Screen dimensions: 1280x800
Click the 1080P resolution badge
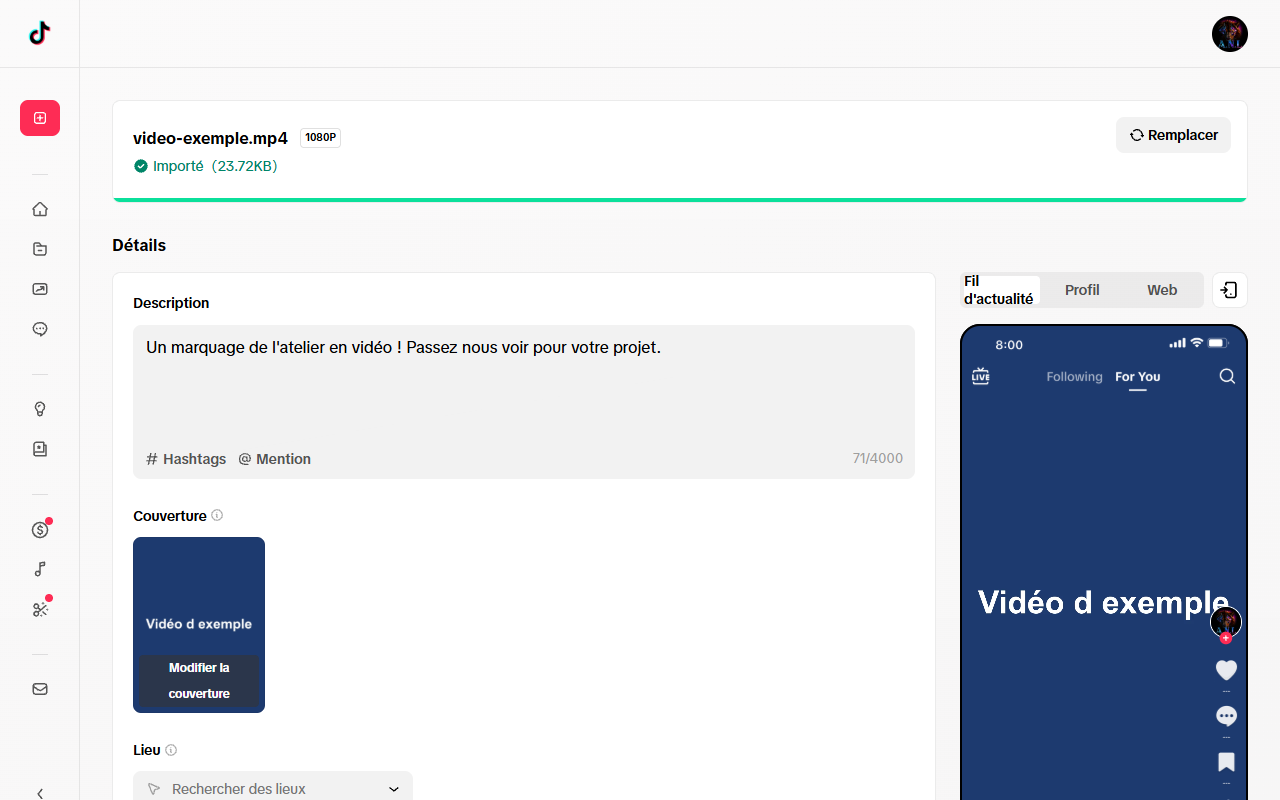click(x=320, y=138)
